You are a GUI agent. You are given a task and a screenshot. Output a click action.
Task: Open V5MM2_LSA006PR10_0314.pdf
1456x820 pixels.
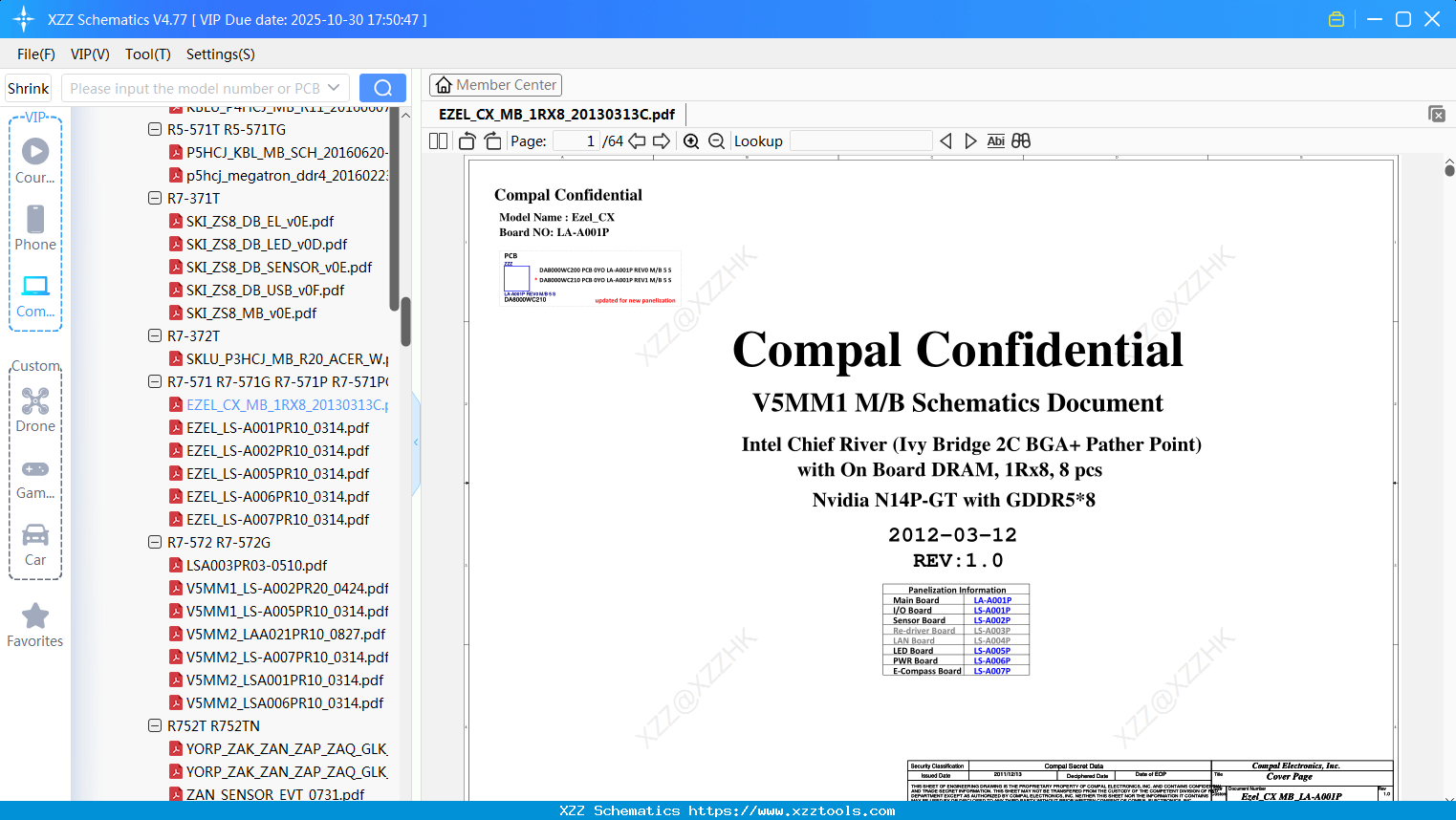276,702
